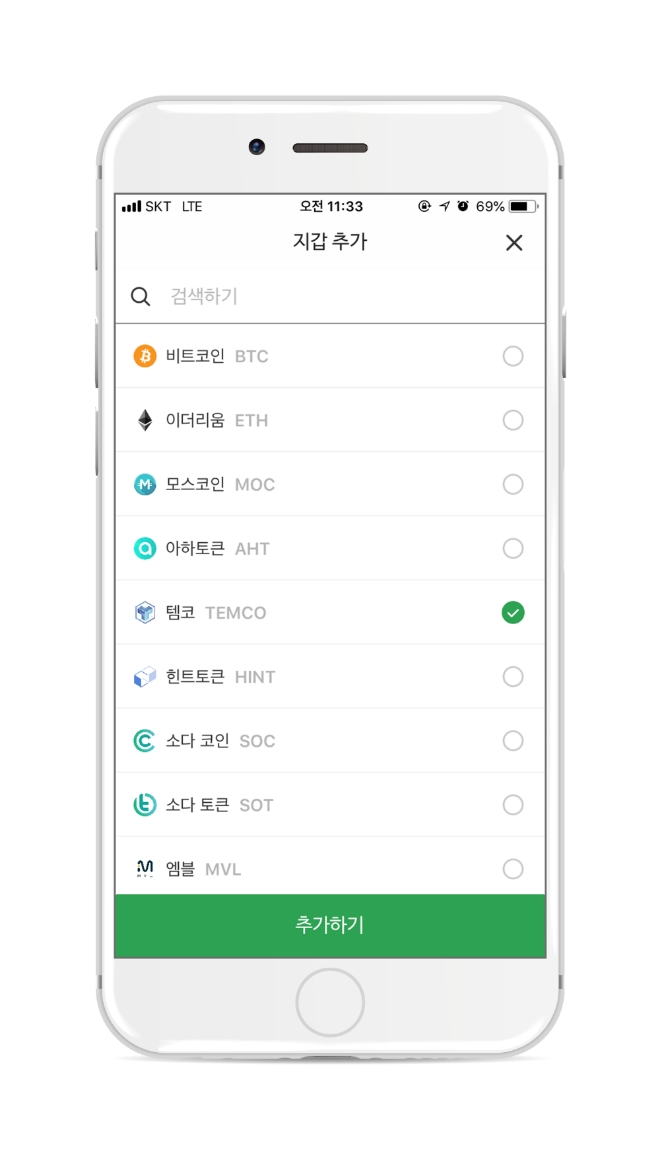Select the Soda Token SOT radio button

click(513, 805)
